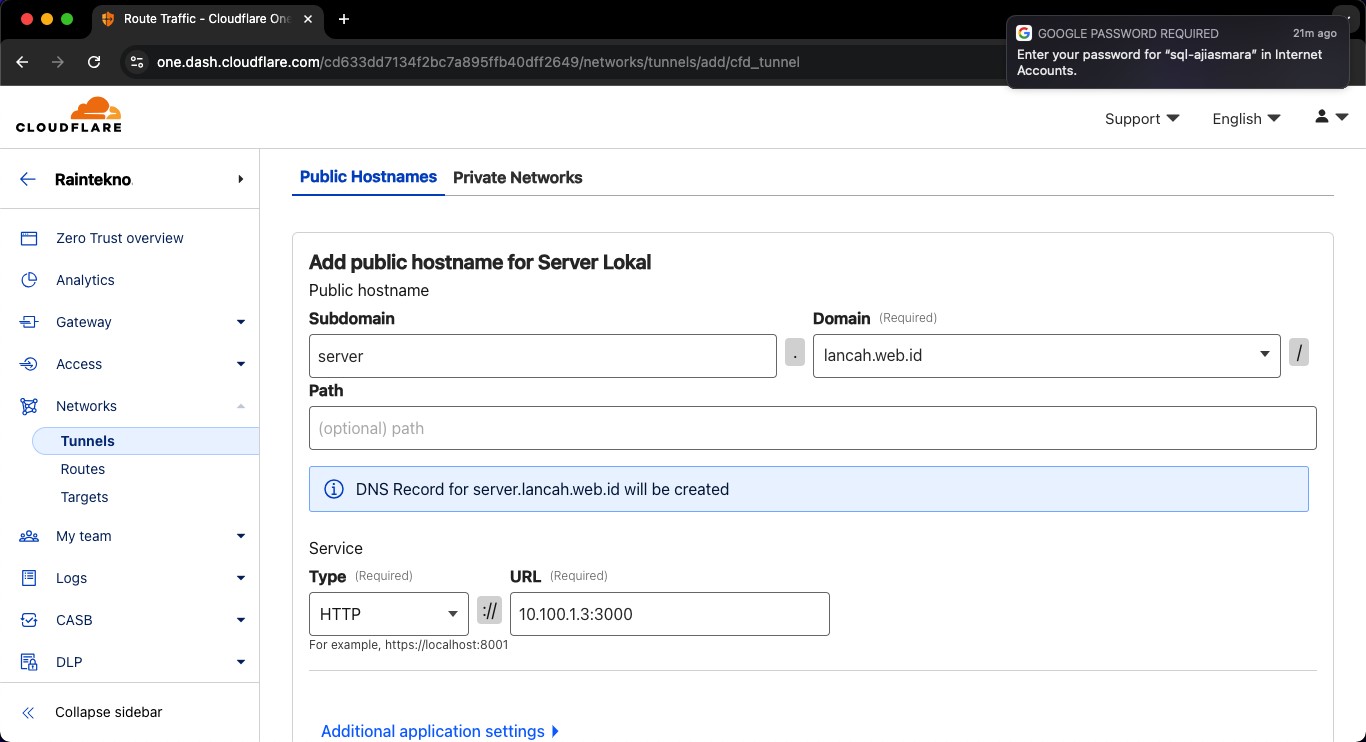
Task: Click the Cloudflare logo
Action: pyautogui.click(x=69, y=115)
